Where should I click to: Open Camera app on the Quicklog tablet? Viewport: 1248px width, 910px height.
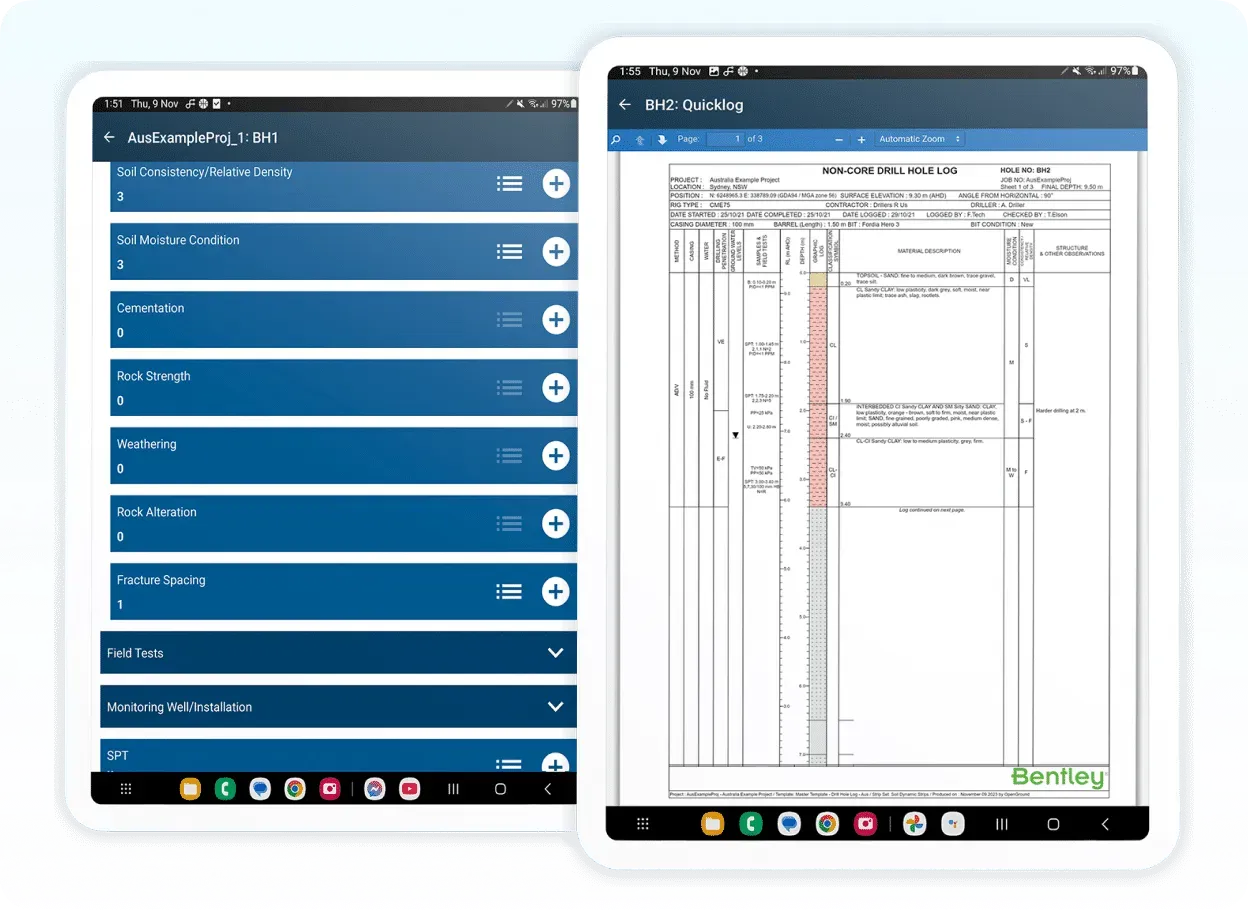[x=866, y=824]
